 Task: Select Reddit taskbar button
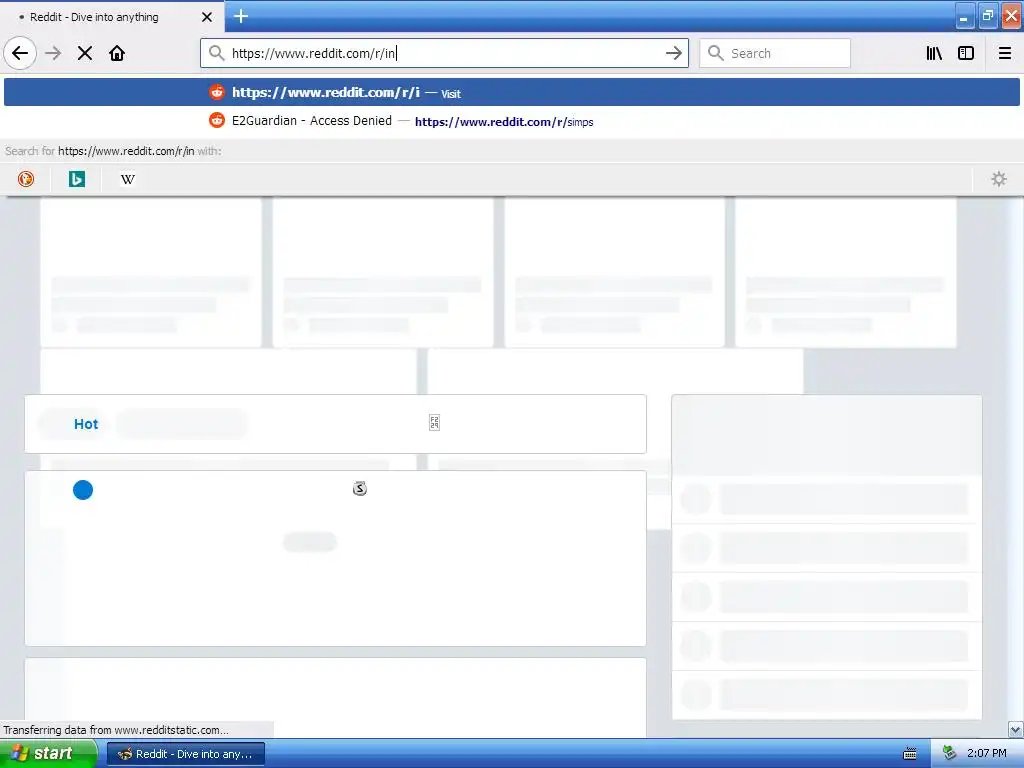point(185,754)
